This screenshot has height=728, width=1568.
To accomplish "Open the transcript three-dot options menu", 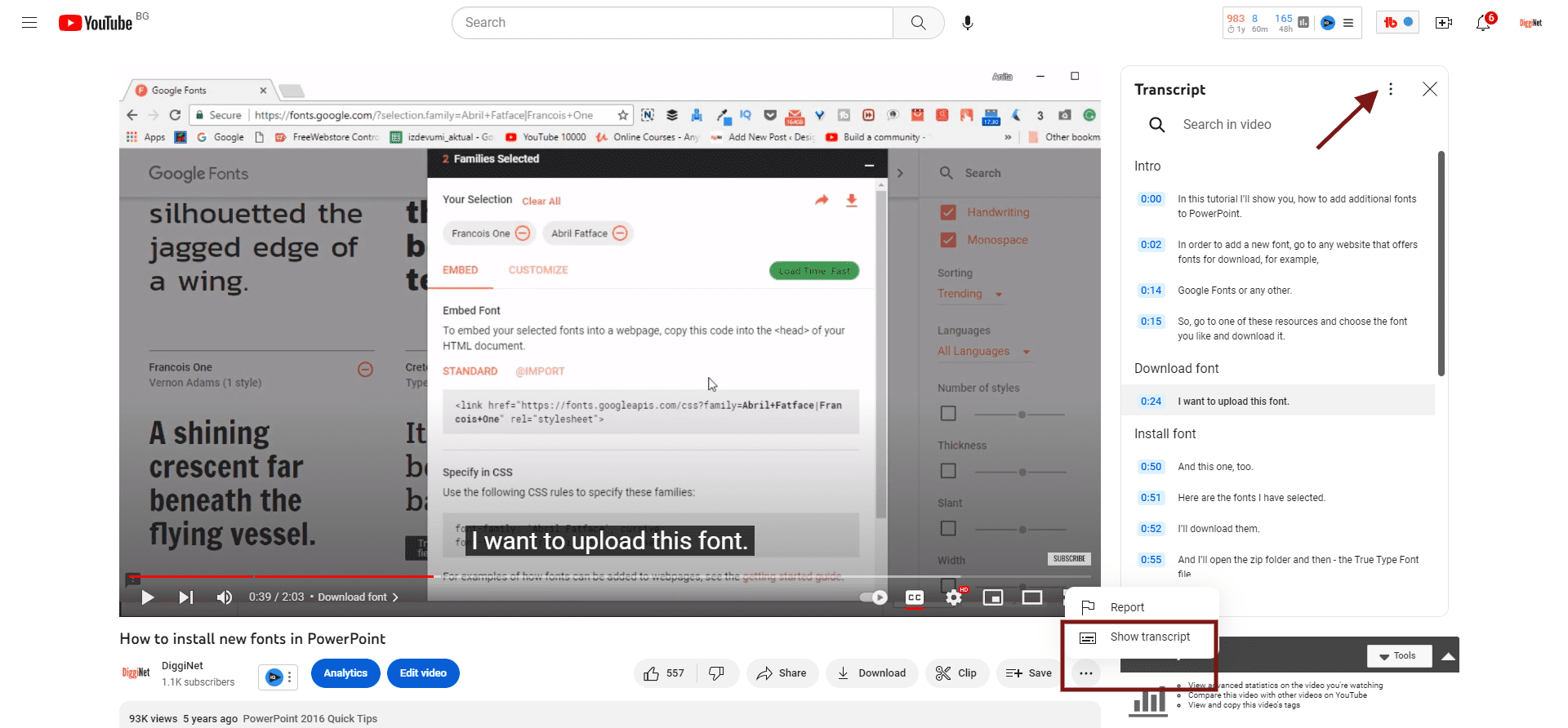I will (1391, 90).
